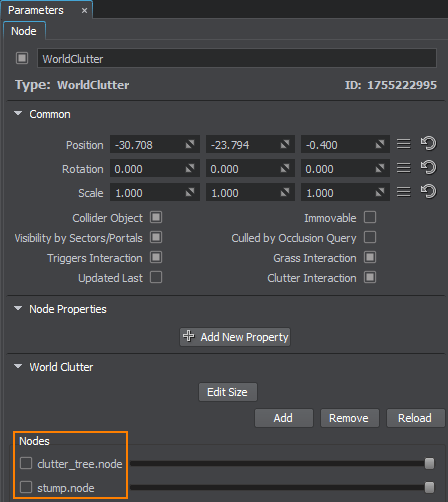Enable Culled by Occlusion Query checkbox
The height and width of the screenshot is (502, 448).
(370, 237)
